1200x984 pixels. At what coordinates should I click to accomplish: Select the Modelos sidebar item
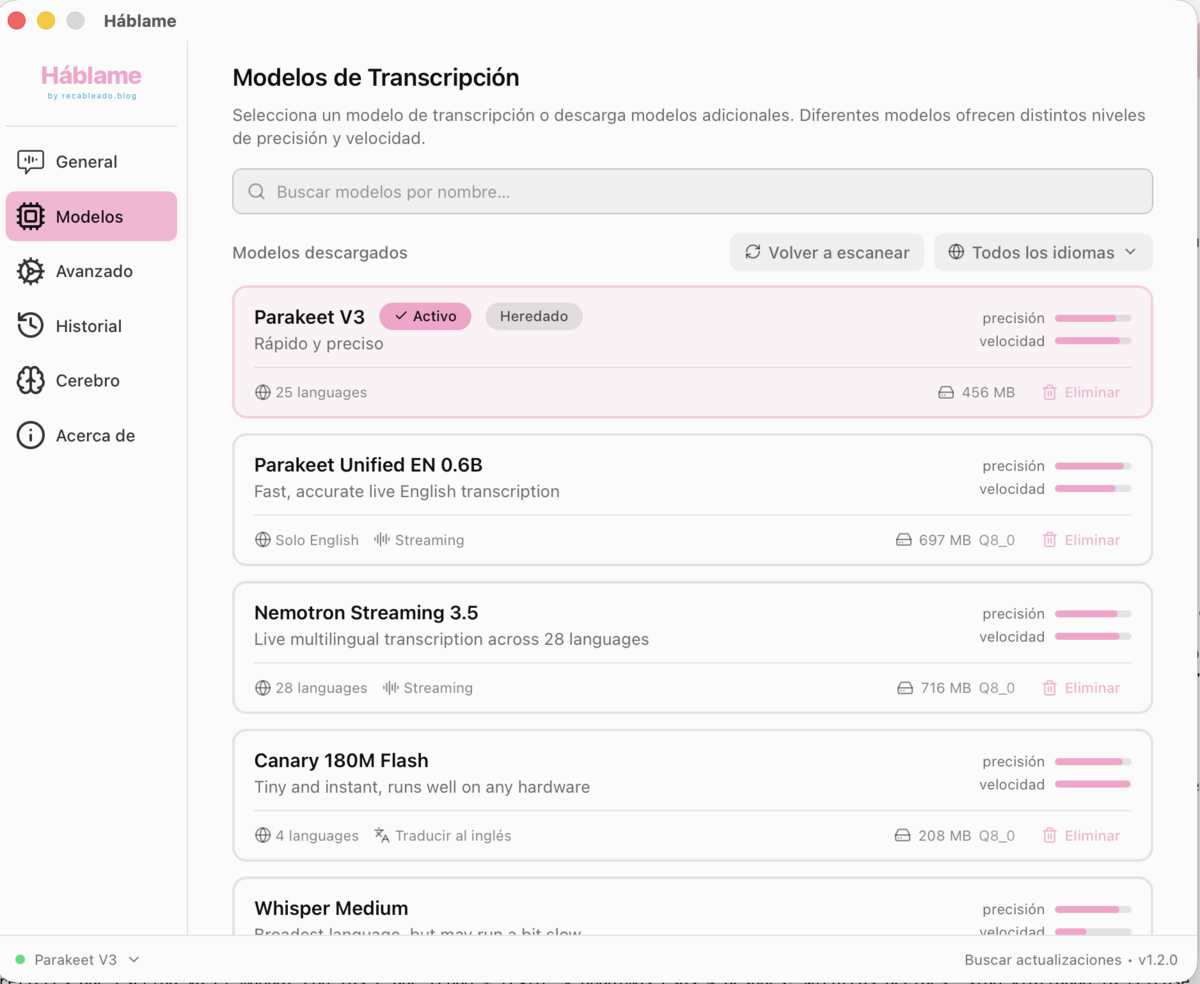(91, 217)
